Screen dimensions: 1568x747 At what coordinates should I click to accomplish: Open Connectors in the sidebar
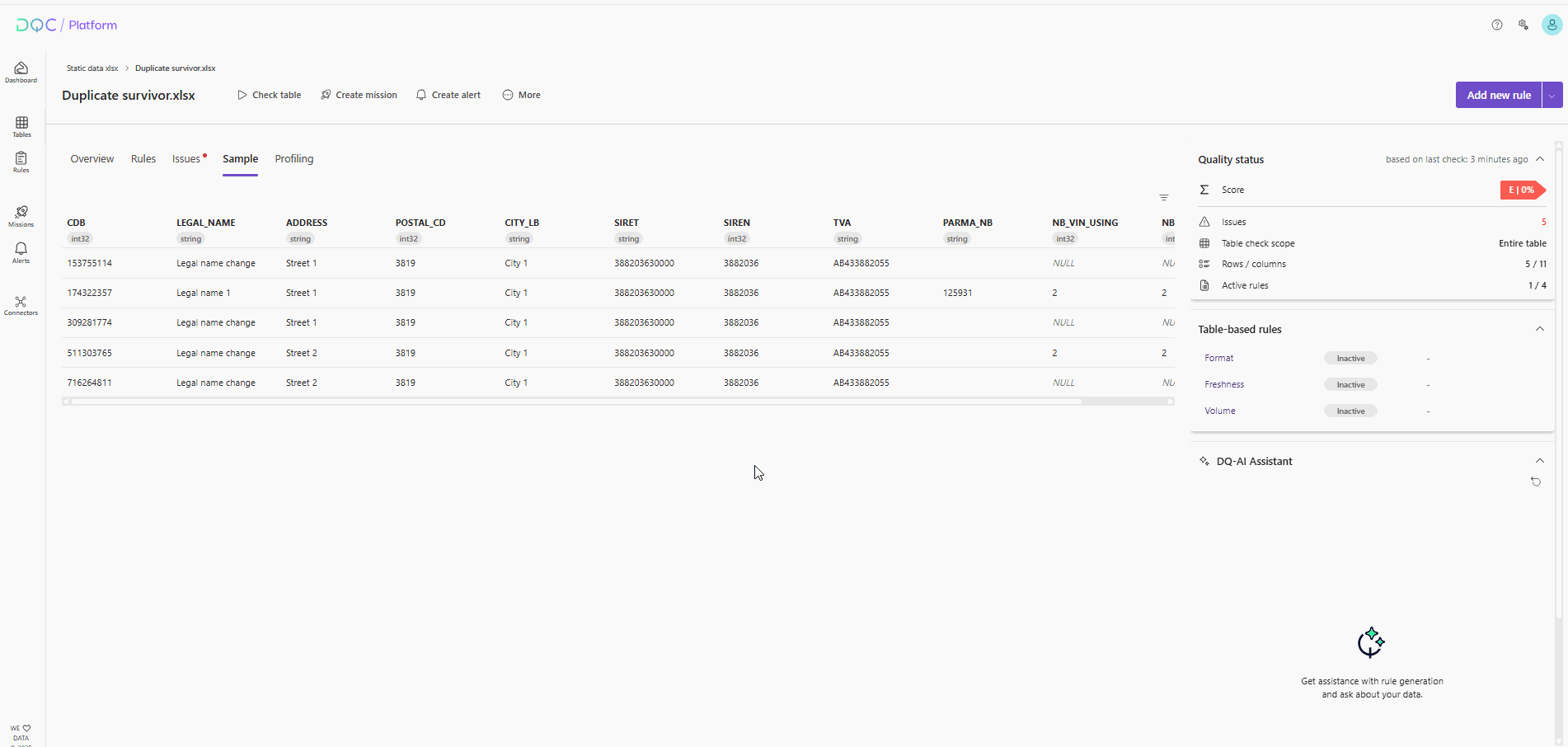[21, 305]
